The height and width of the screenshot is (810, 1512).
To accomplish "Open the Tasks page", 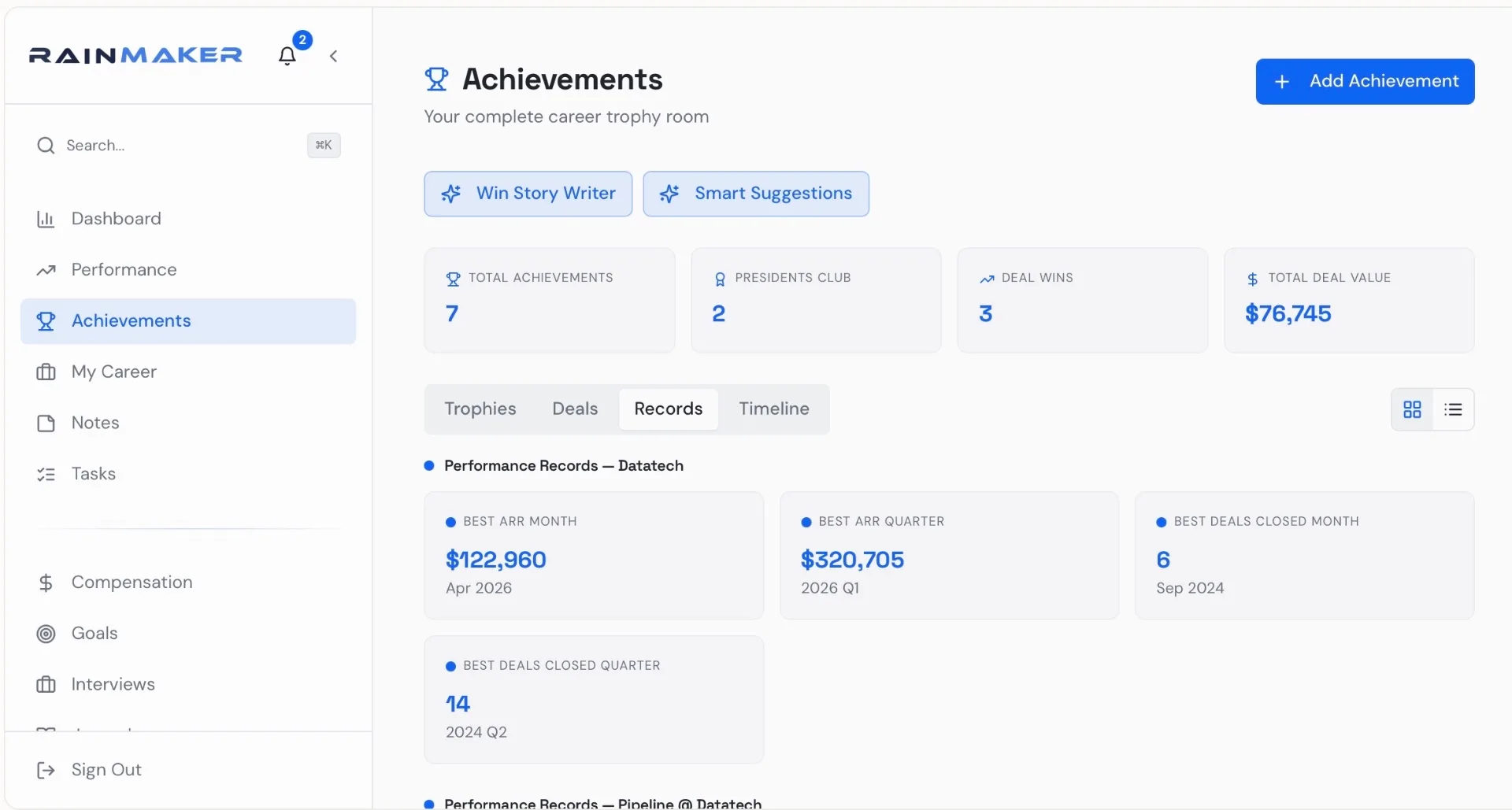I will (x=188, y=475).
